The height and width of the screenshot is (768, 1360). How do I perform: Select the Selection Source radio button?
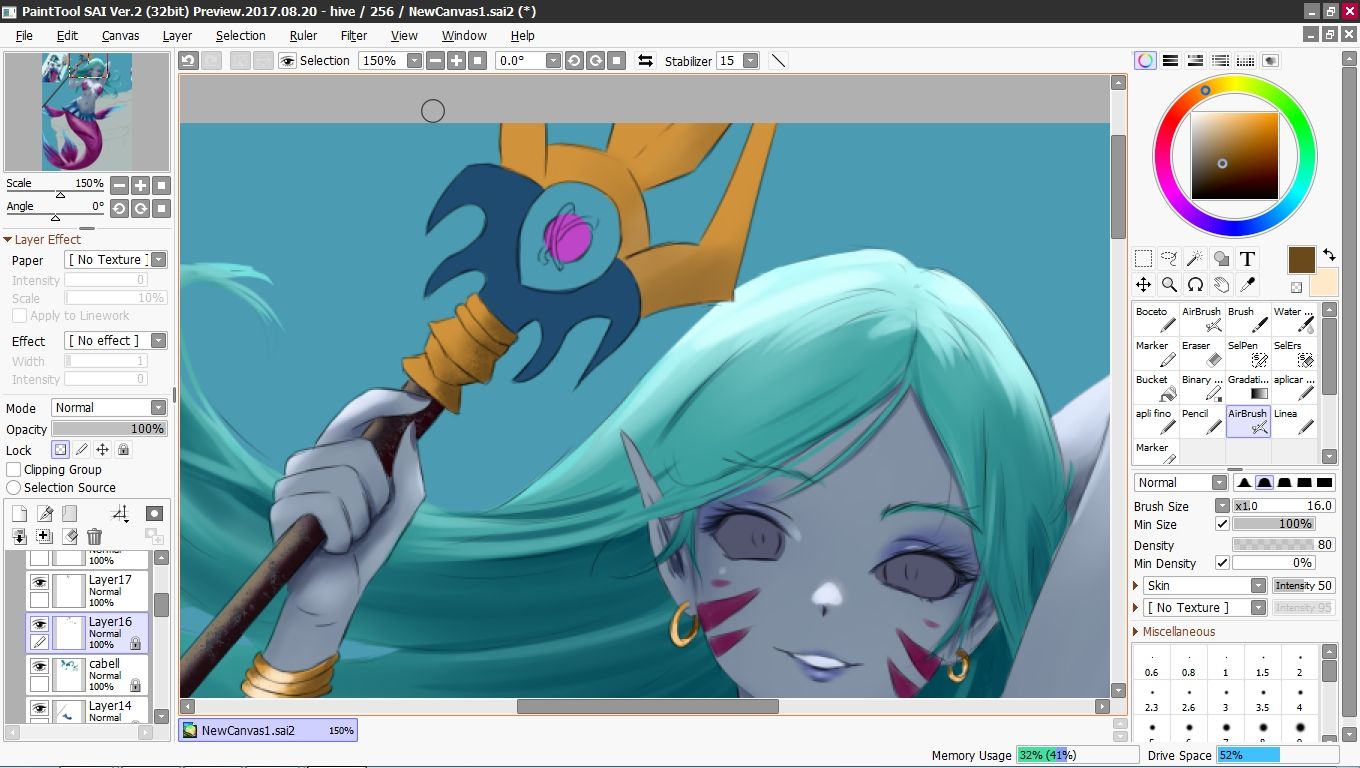click(x=14, y=487)
